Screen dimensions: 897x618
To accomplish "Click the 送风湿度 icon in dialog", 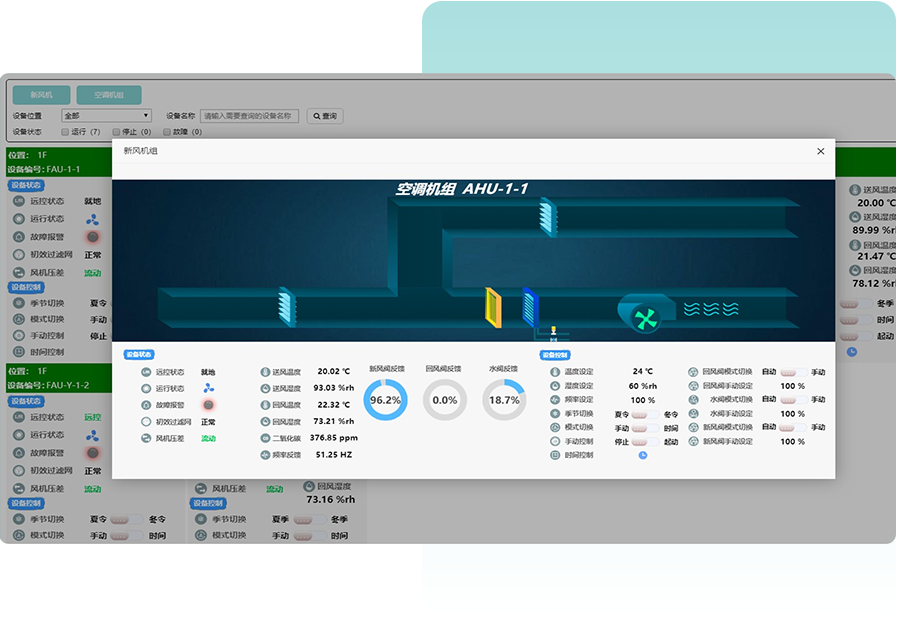I will click(265, 389).
